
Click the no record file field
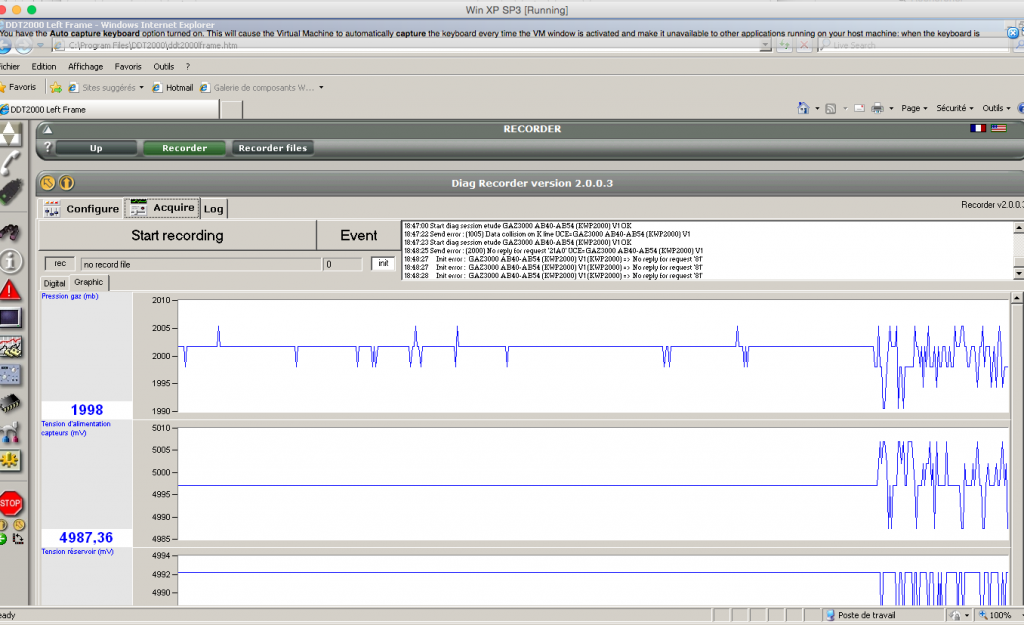click(201, 264)
